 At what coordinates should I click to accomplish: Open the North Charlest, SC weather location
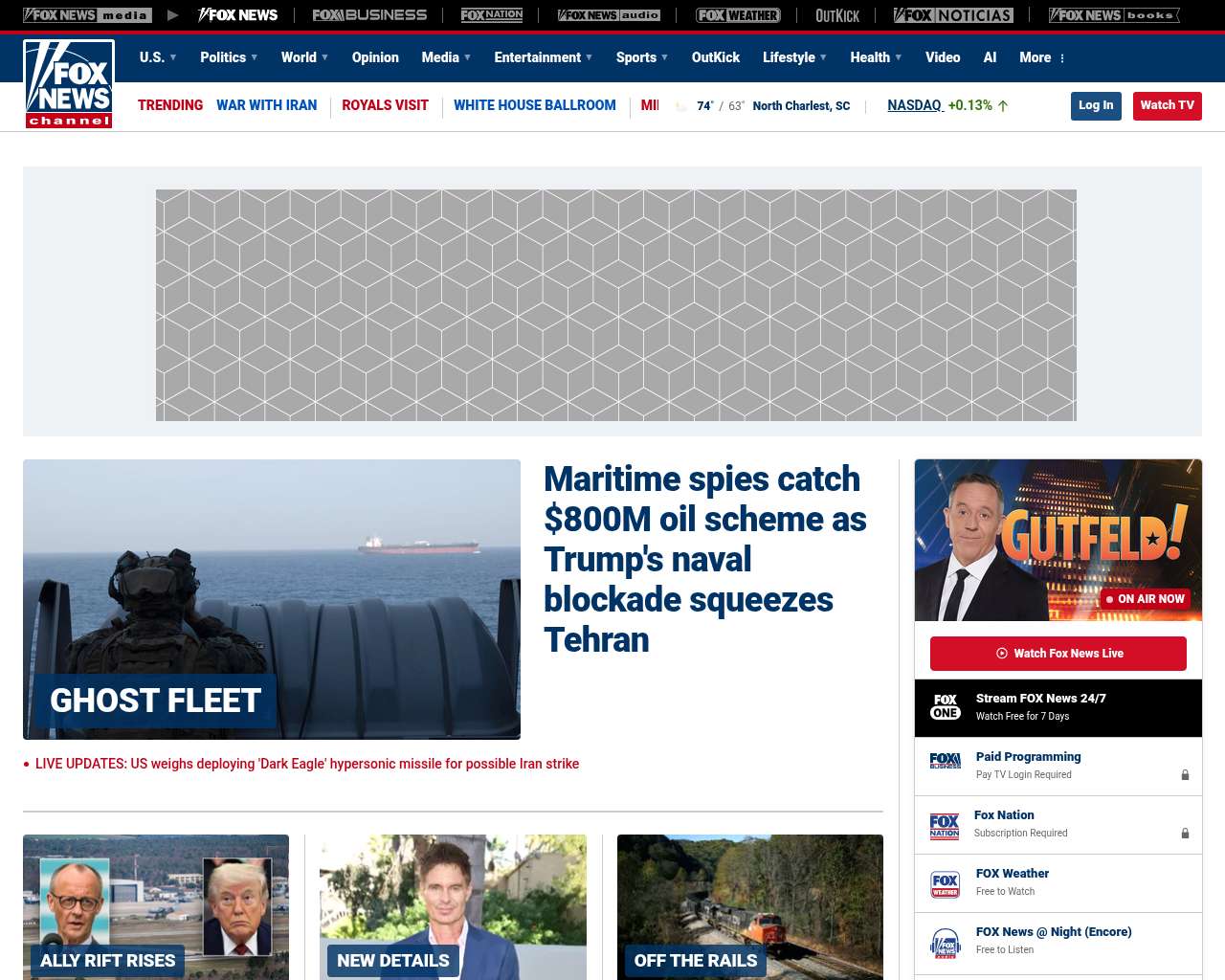click(x=801, y=106)
